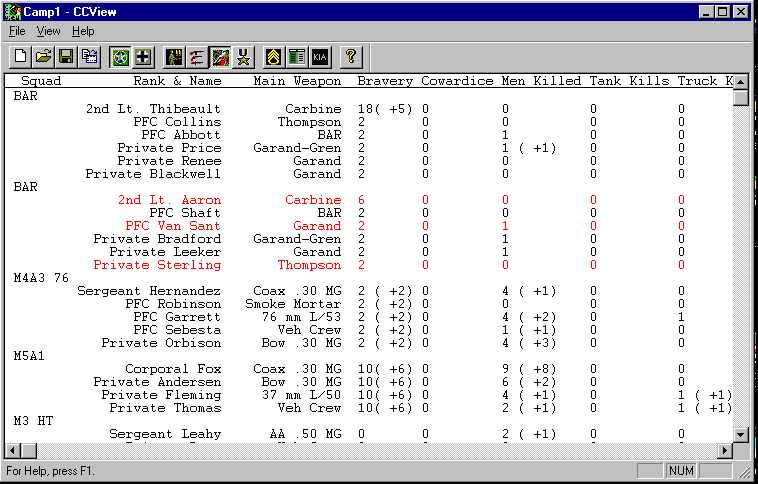Click the horizontal scrollbar right arrow
758x484 pixels.
click(725, 451)
